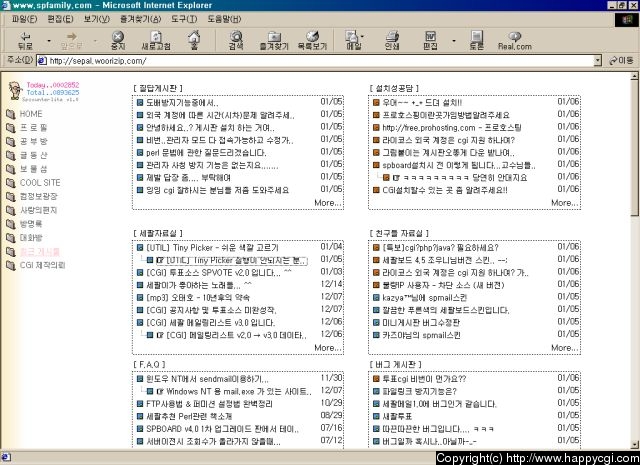Go to the Home (홈) toolbar icon
The width and height of the screenshot is (640, 465).
click(194, 40)
